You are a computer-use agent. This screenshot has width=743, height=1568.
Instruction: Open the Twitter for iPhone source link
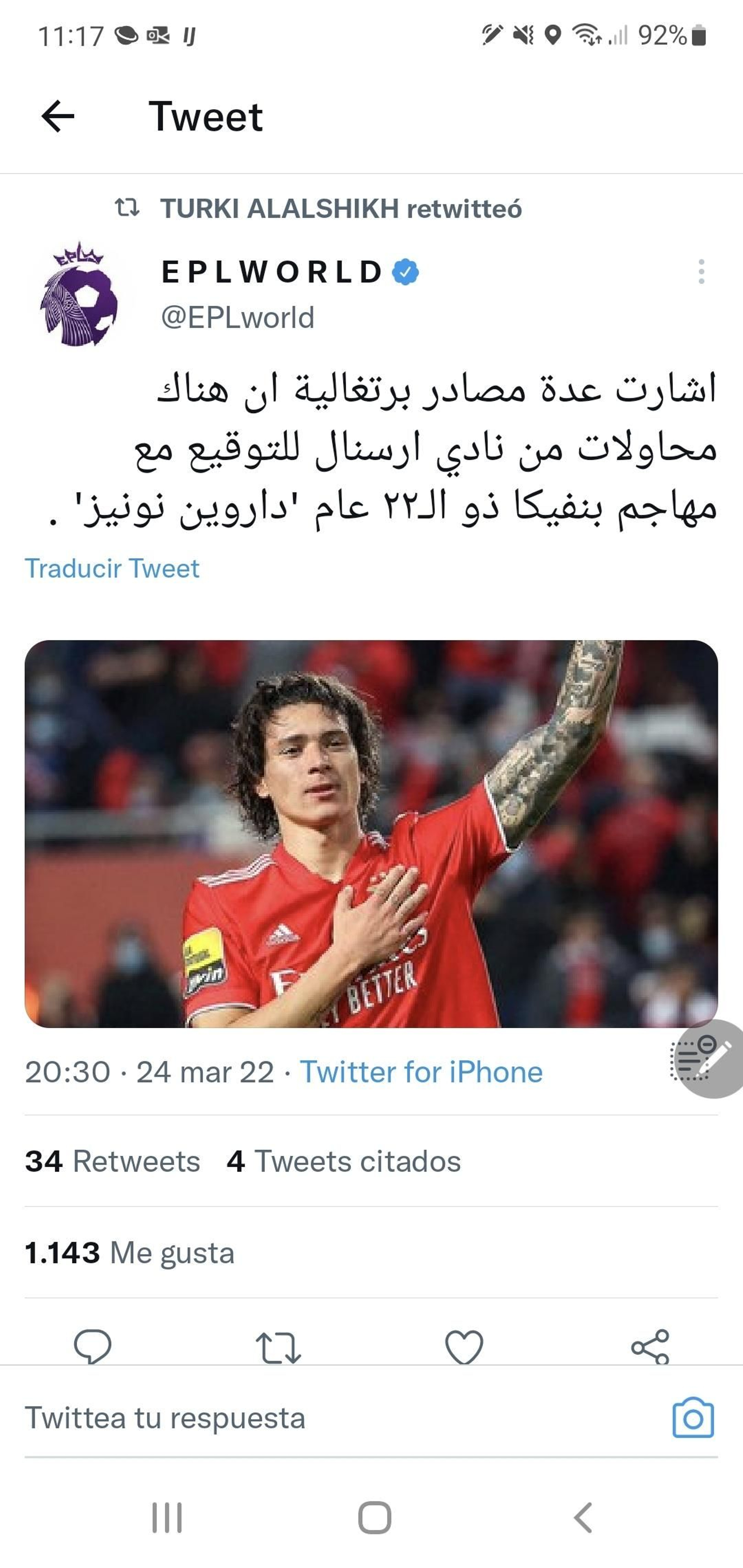click(x=421, y=1072)
